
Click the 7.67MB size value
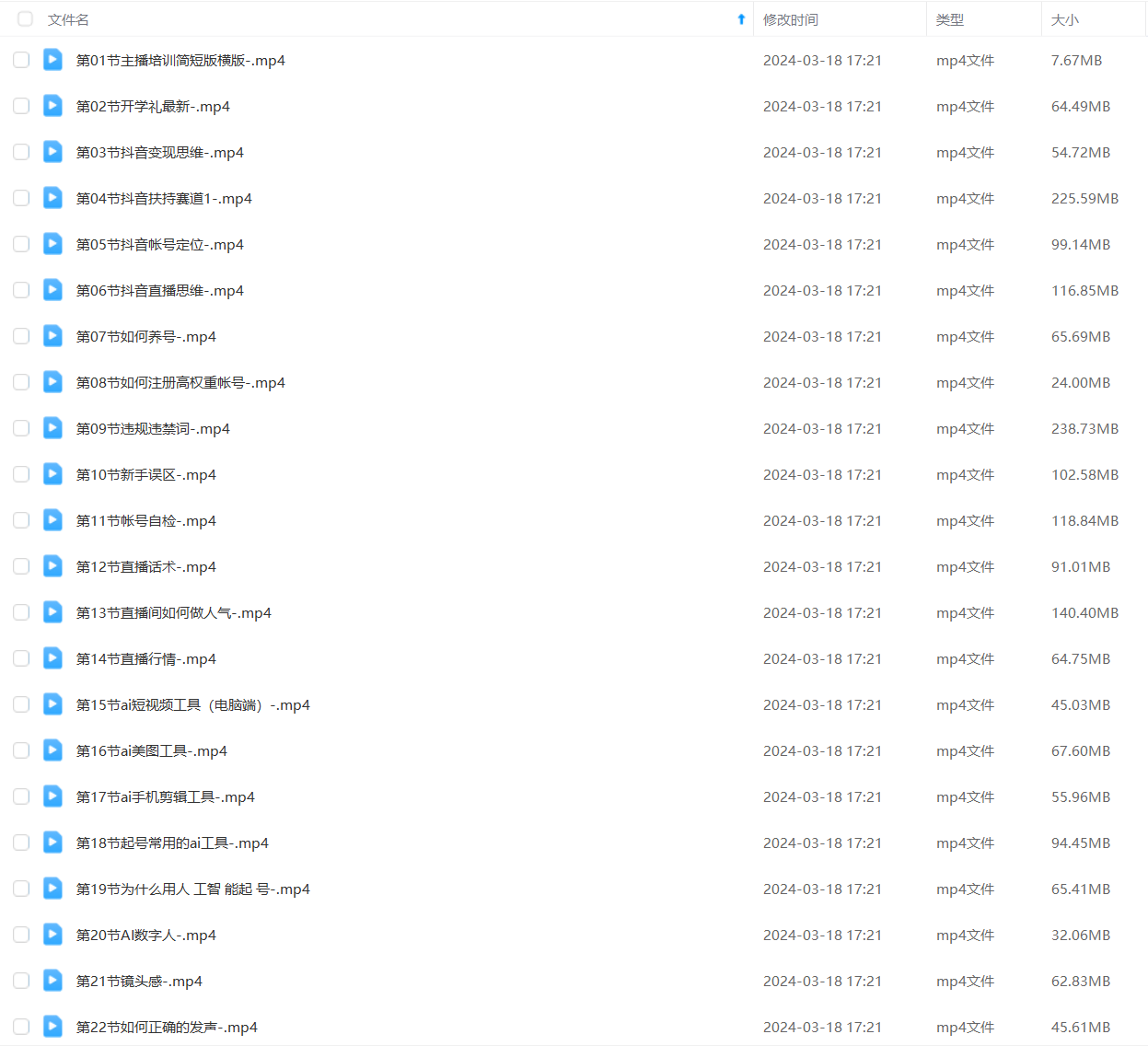(1076, 61)
